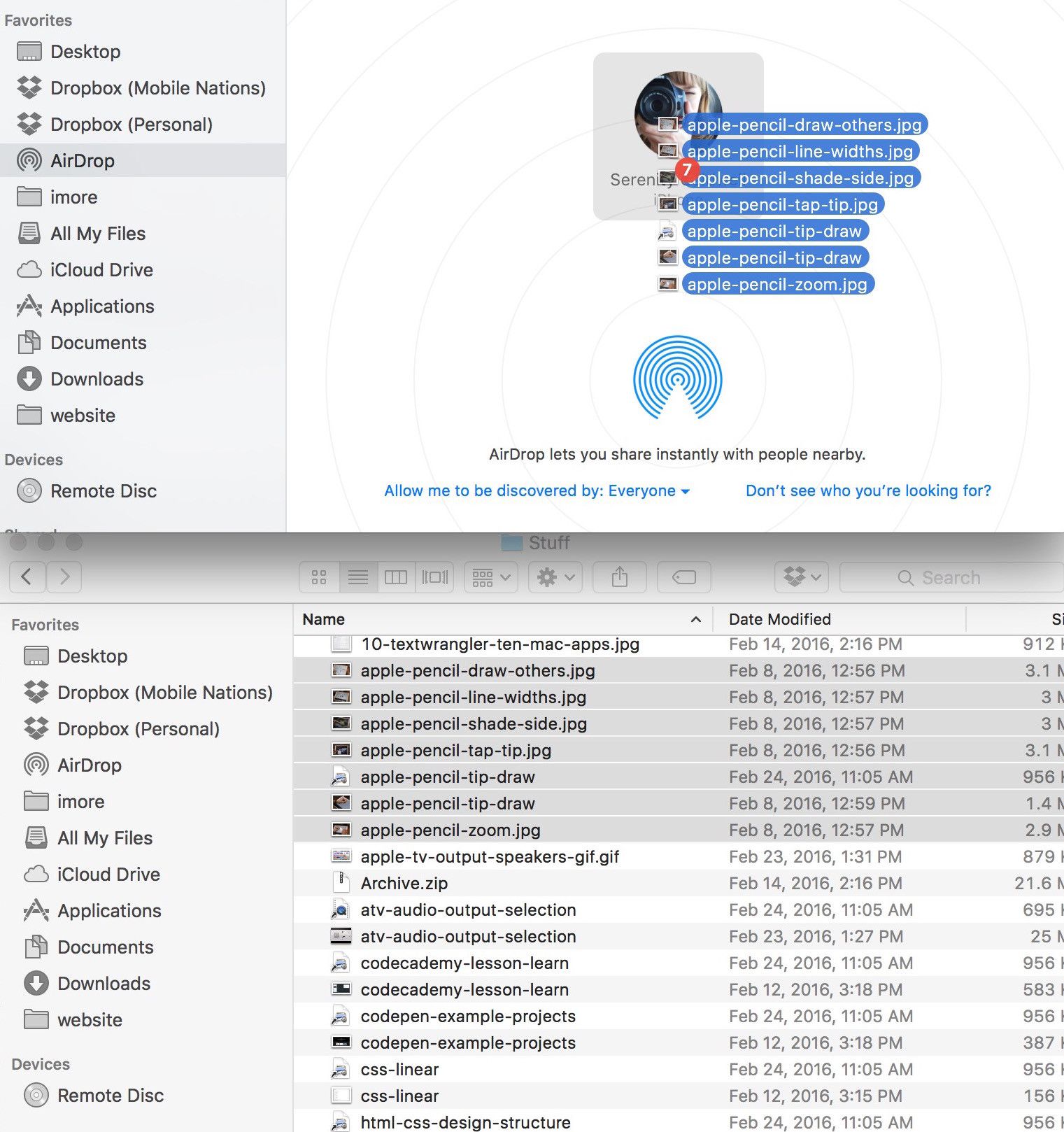Open "Allow me to be discovered by" dropdown
1064x1132 pixels.
coord(537,490)
